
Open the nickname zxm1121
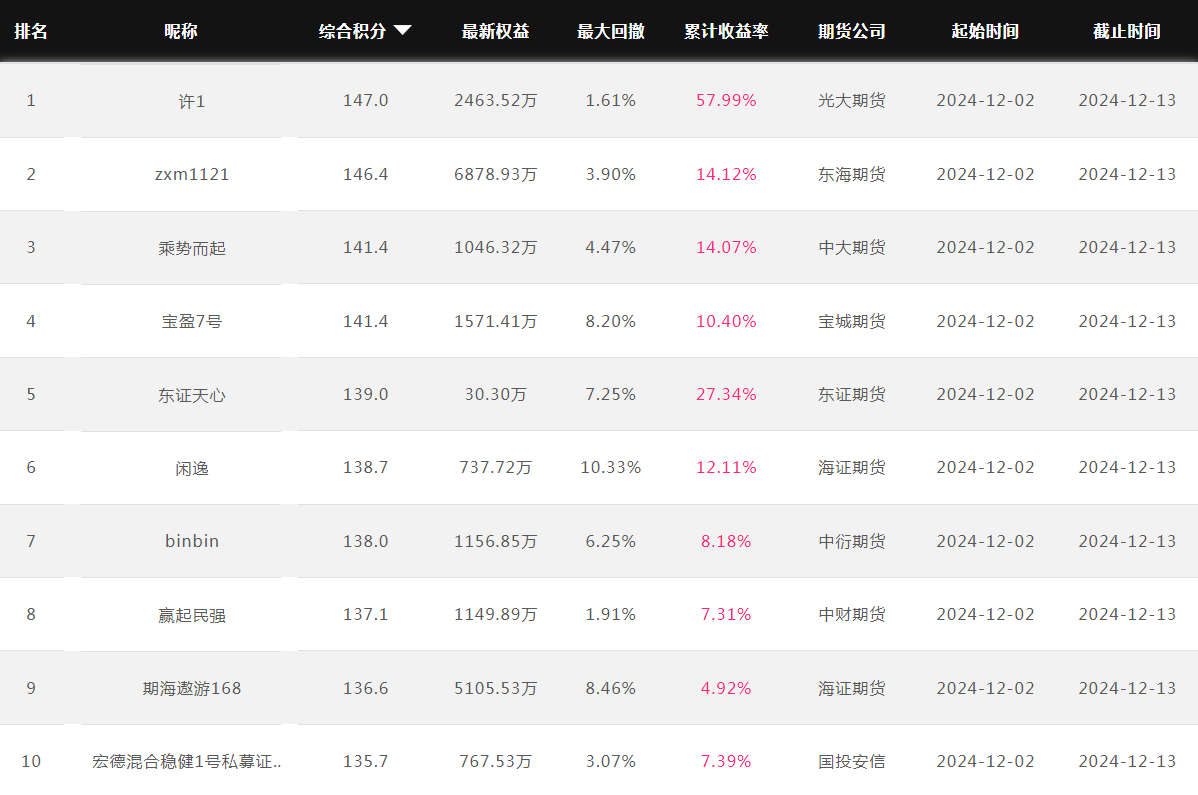[x=192, y=174]
